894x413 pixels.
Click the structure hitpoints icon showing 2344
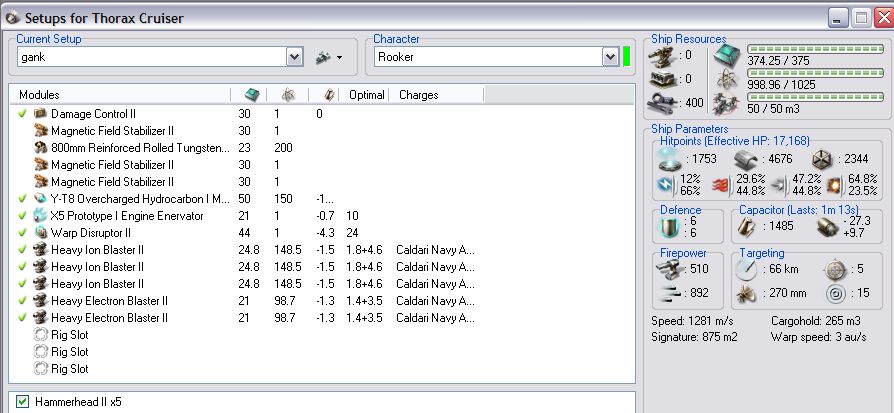(x=823, y=160)
